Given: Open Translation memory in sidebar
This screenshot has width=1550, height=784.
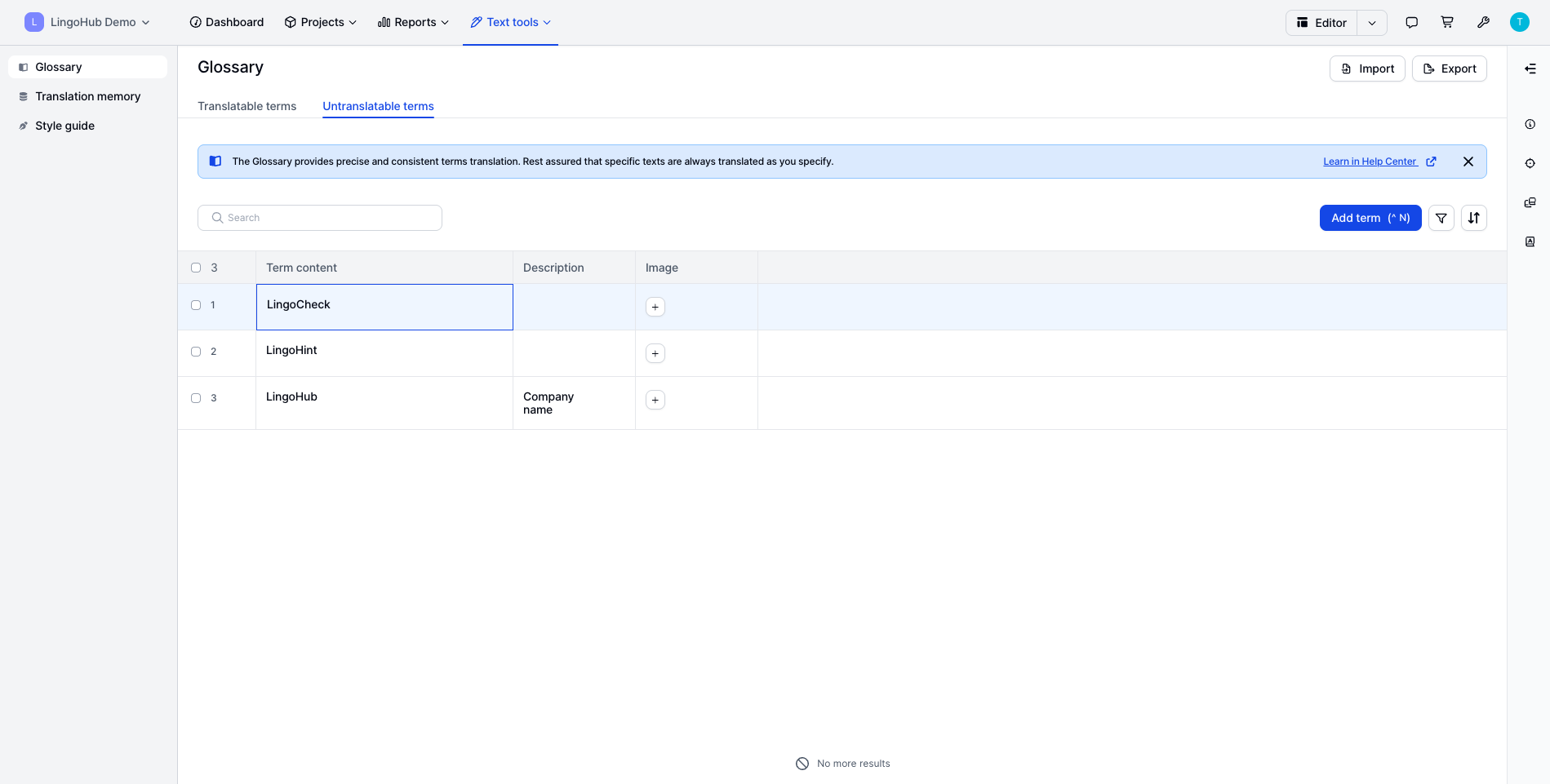Looking at the screenshot, I should [87, 96].
